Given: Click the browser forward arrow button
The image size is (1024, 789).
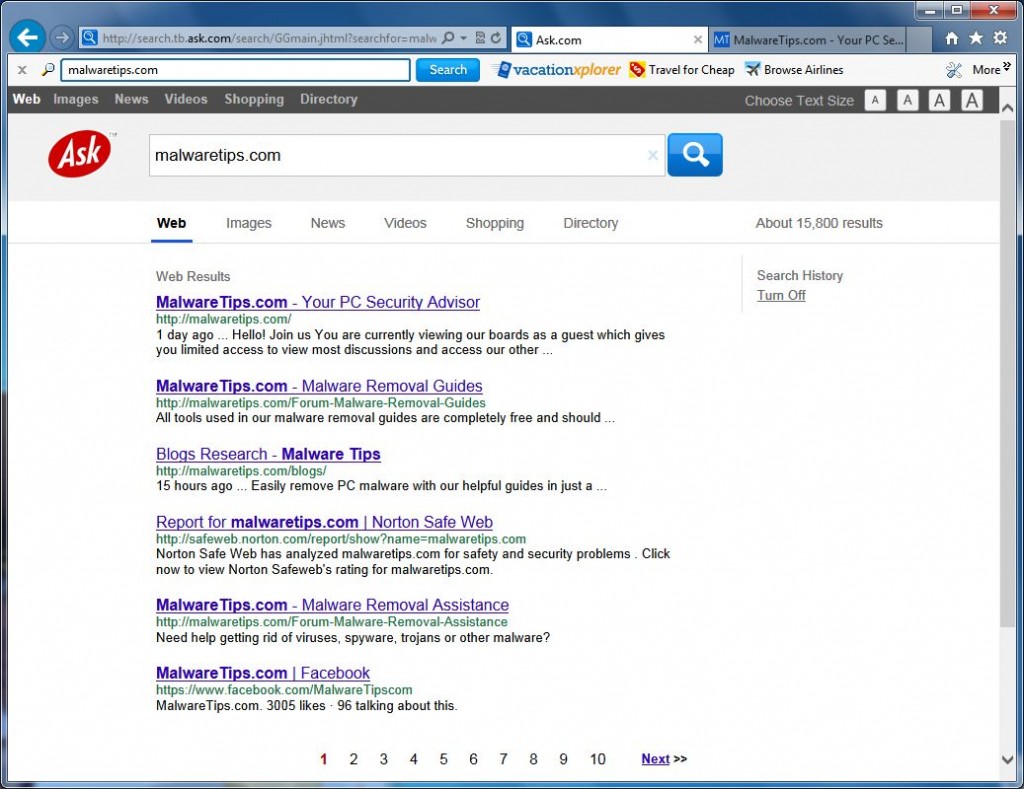Looking at the screenshot, I should tap(62, 38).
